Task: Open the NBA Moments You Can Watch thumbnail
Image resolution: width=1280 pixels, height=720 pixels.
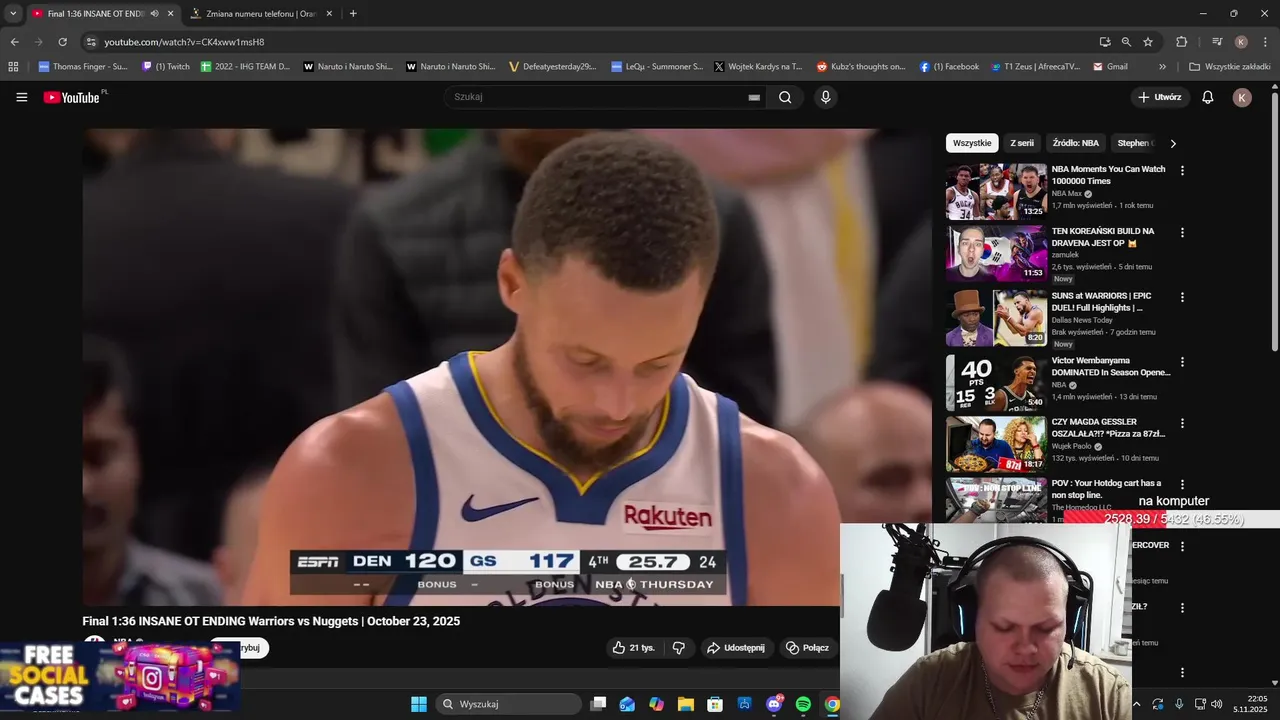Action: click(x=996, y=191)
